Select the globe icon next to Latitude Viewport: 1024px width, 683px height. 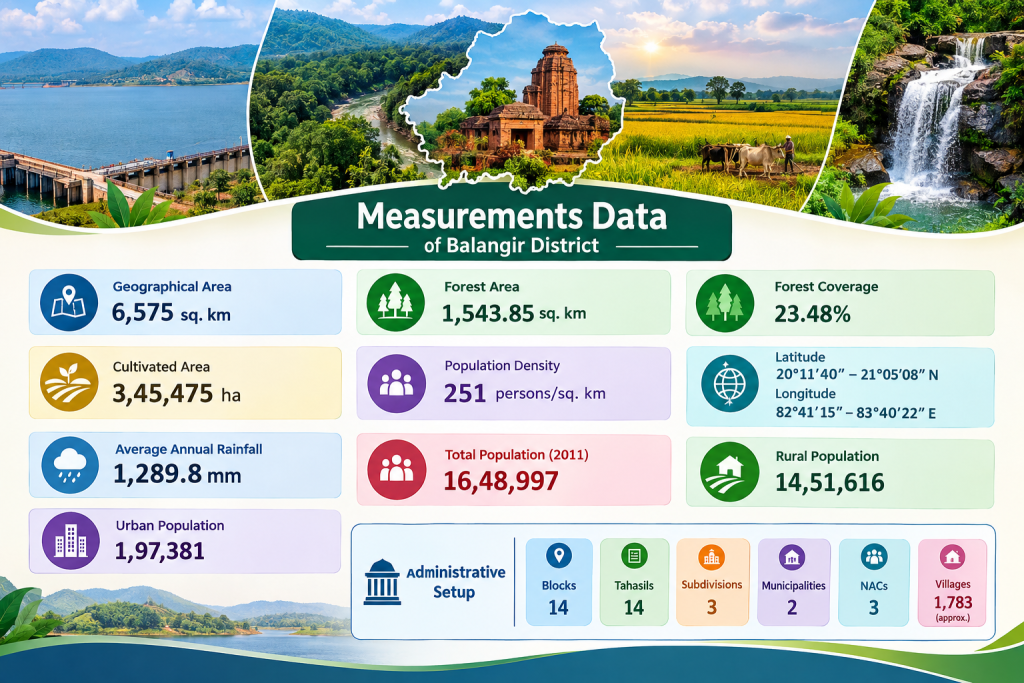[729, 383]
